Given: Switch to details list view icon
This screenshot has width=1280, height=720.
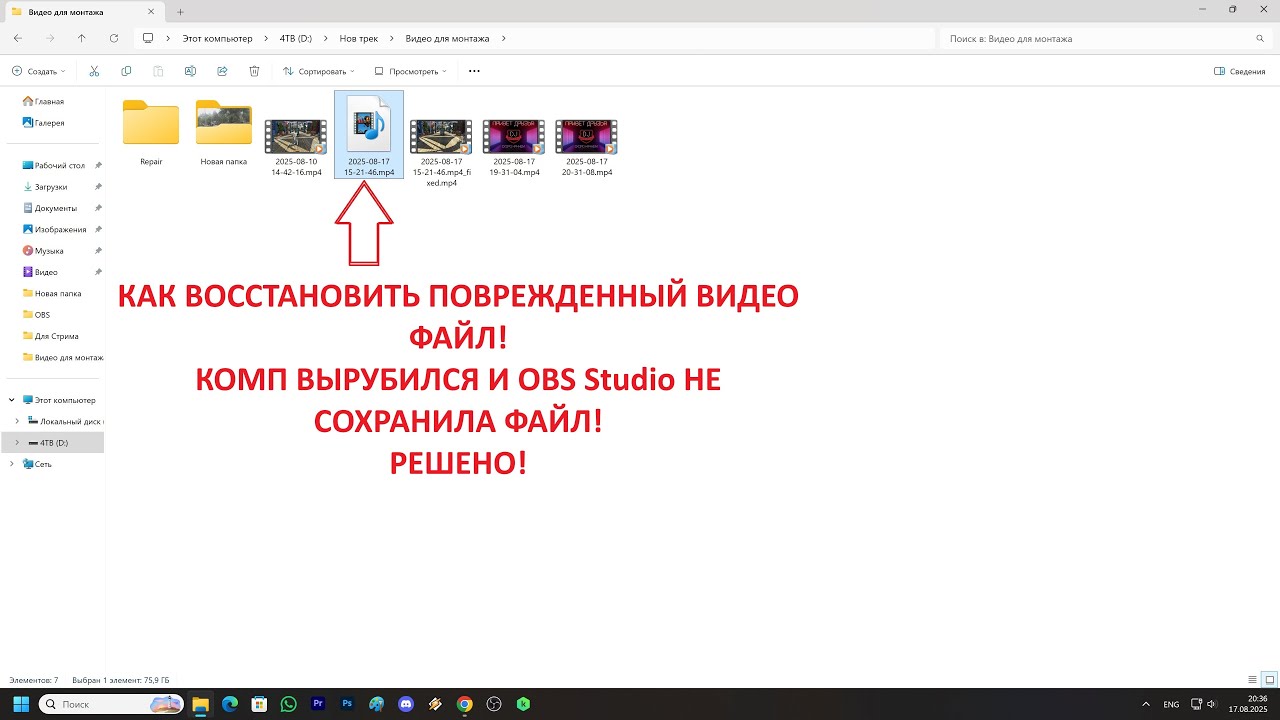Looking at the screenshot, I should (x=1252, y=680).
